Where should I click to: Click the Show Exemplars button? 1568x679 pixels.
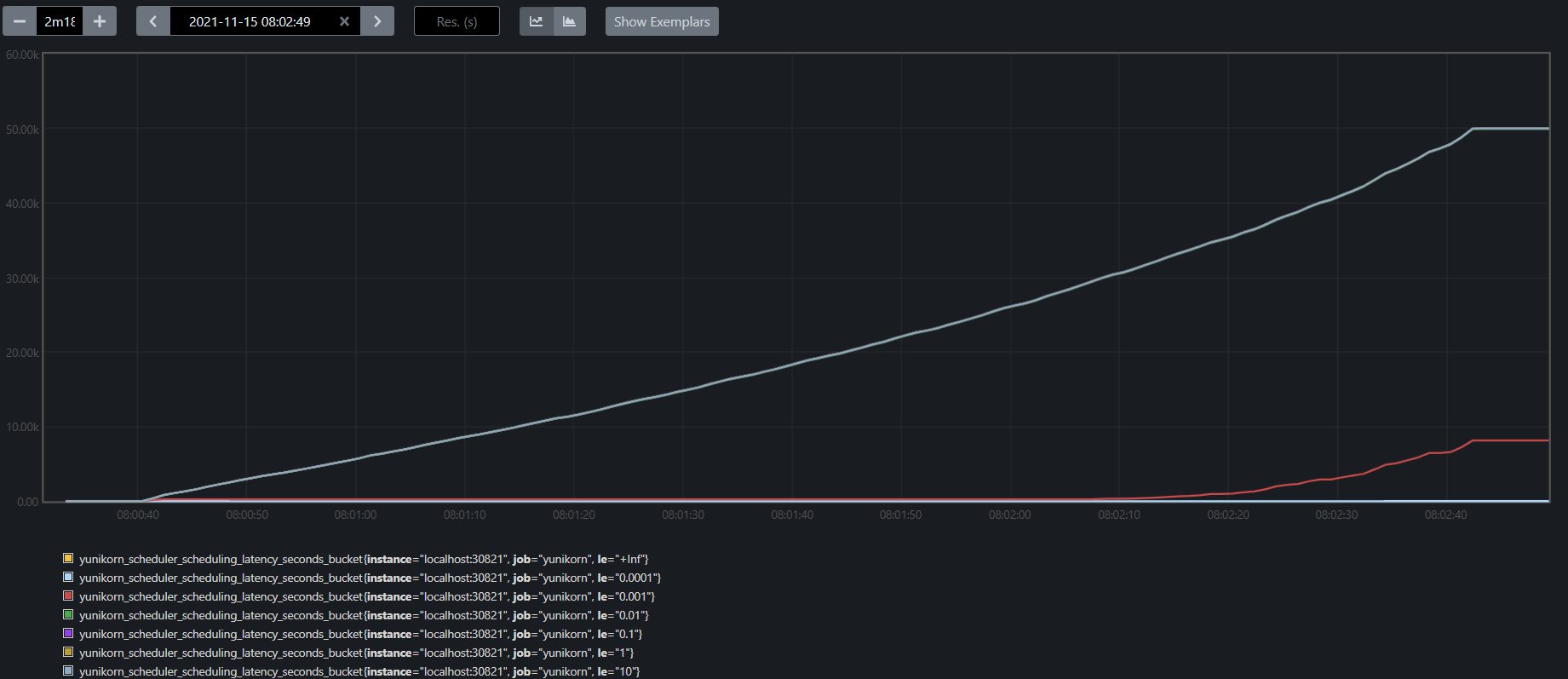pyautogui.click(x=662, y=21)
